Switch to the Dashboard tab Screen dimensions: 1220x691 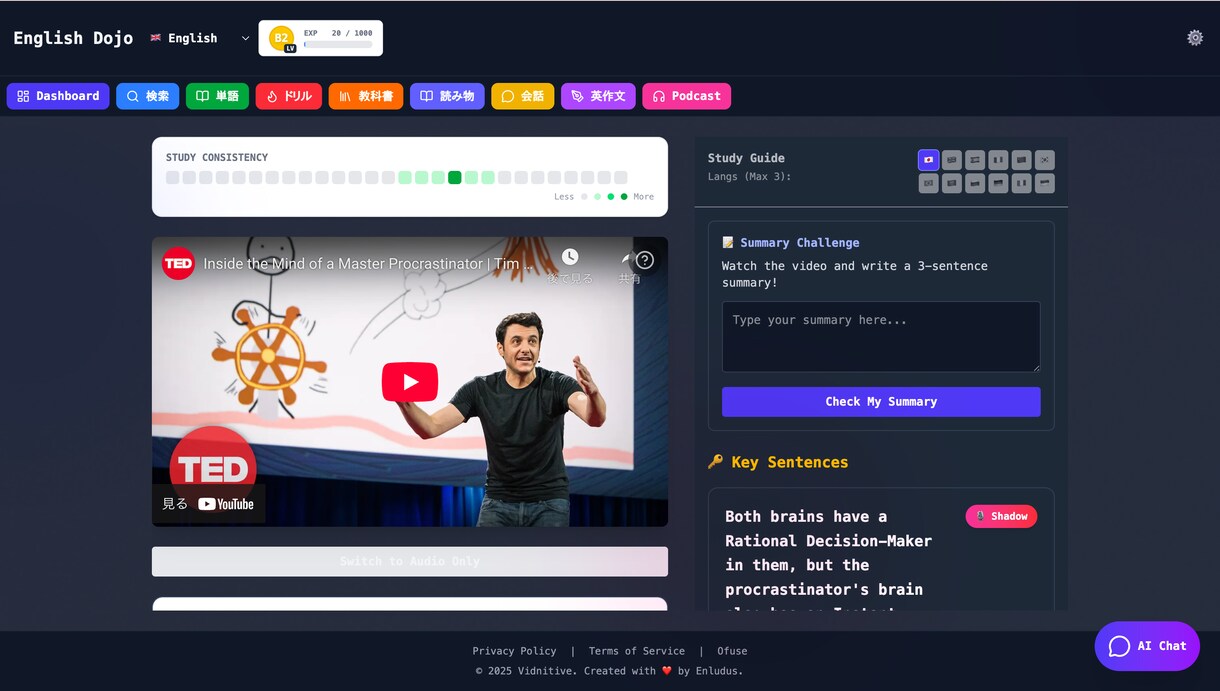click(x=58, y=96)
